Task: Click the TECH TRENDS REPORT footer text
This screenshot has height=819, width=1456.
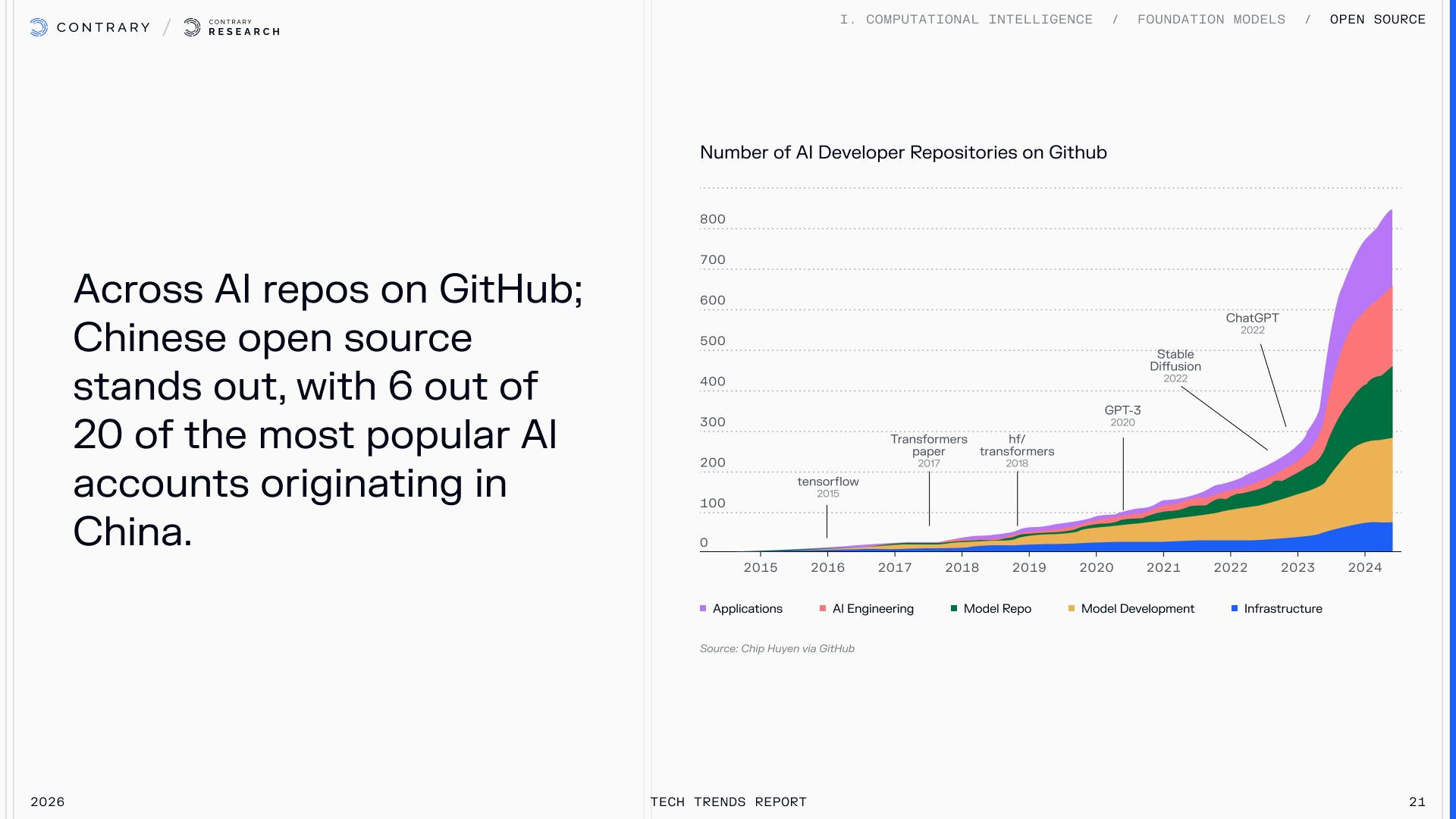Action: (728, 802)
